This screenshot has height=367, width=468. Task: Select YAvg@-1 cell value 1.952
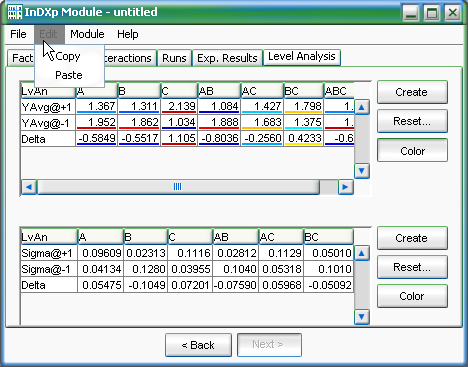(x=97, y=123)
